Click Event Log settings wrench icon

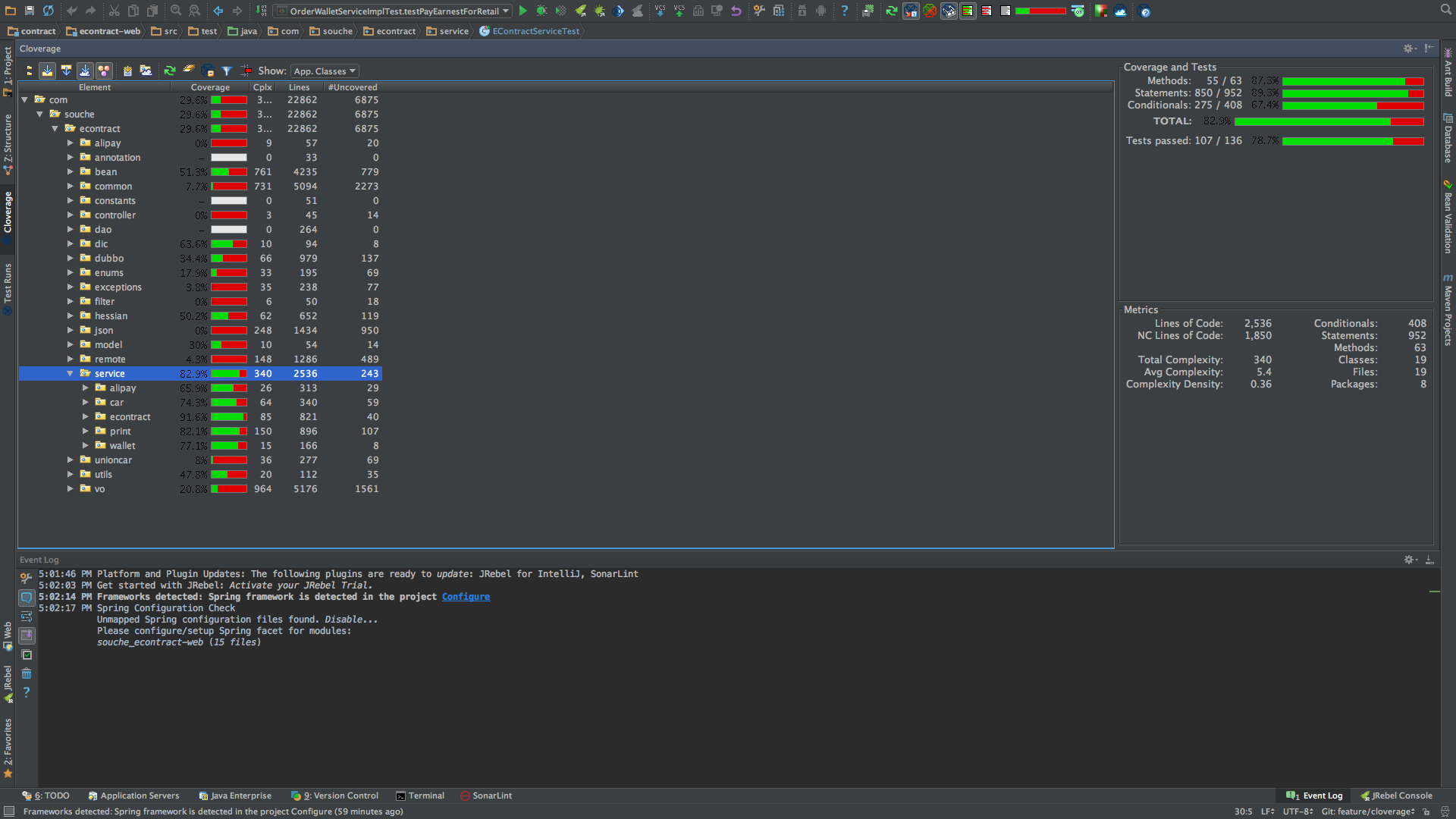pos(27,578)
